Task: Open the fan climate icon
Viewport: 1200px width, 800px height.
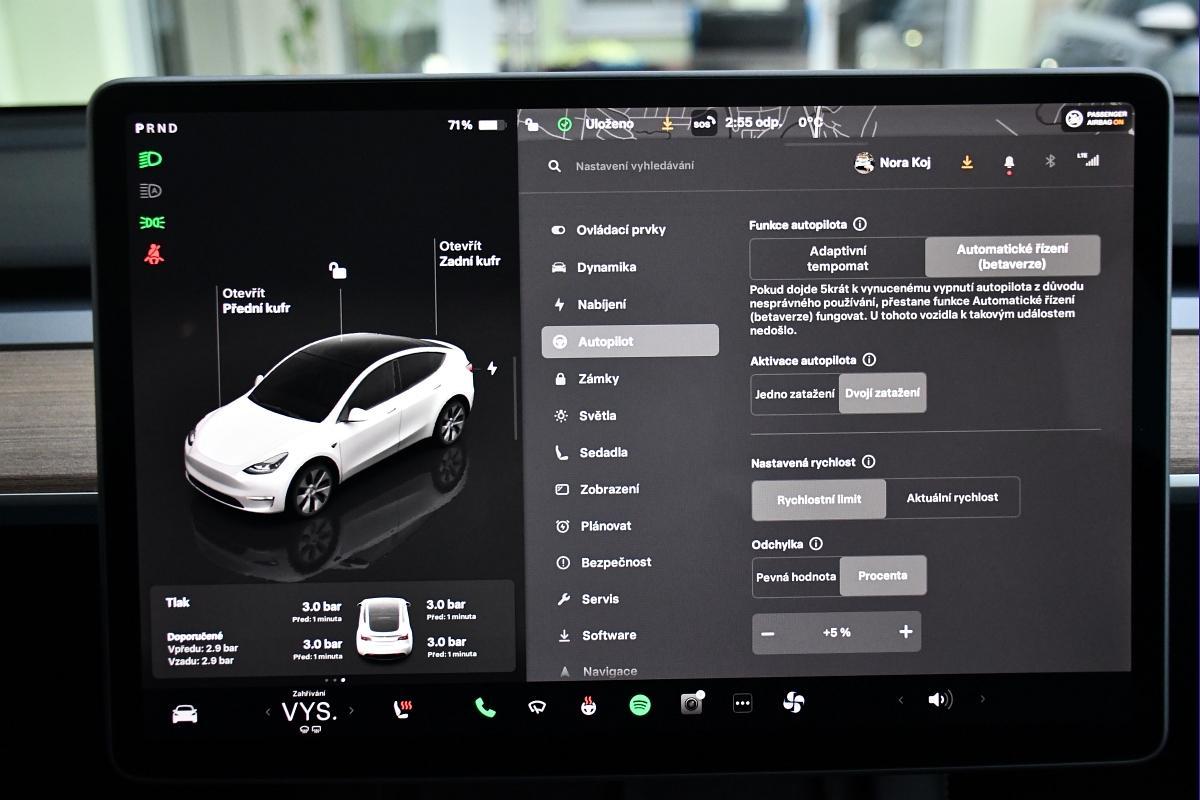Action: click(793, 703)
